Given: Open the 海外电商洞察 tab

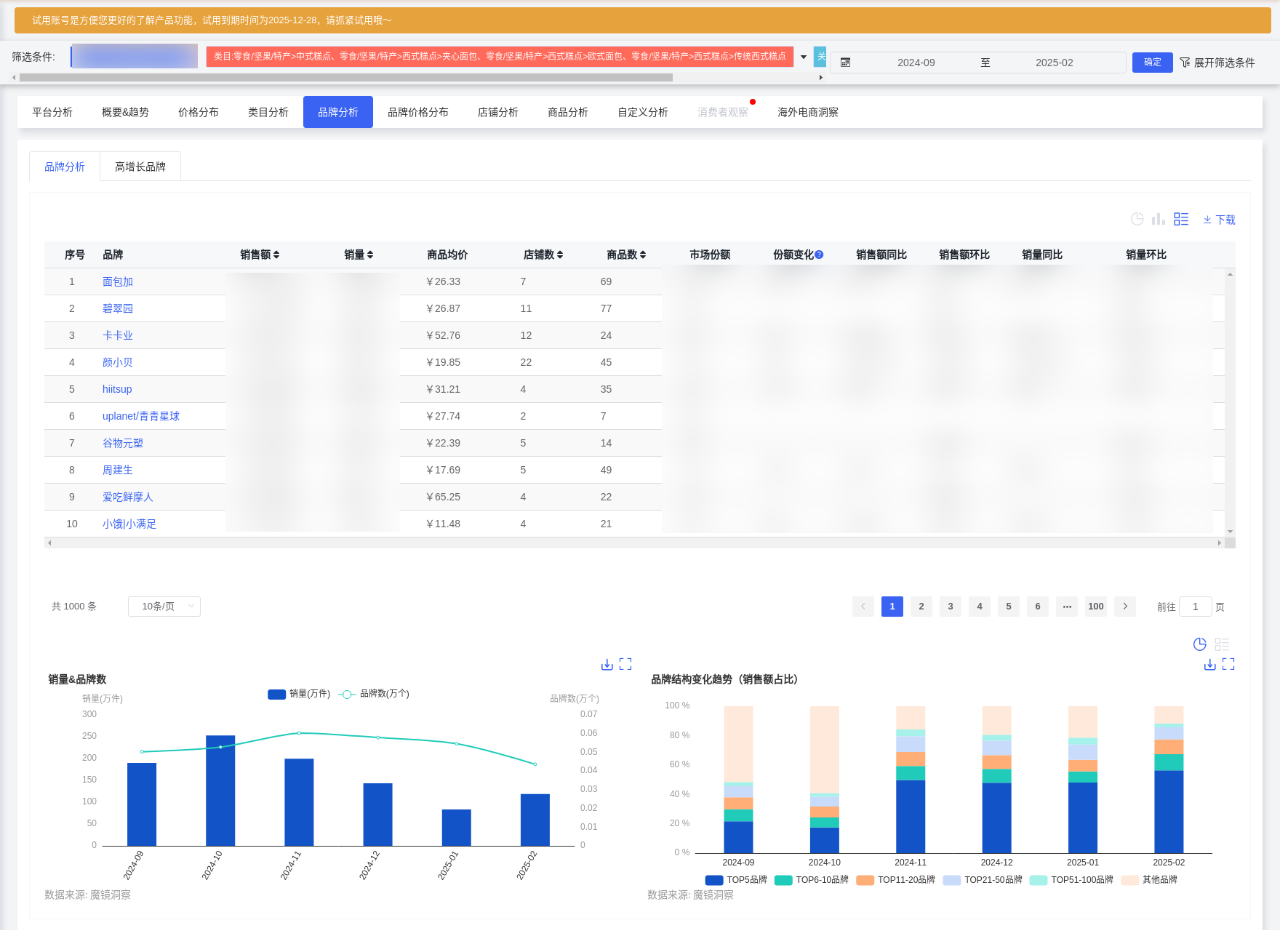Looking at the screenshot, I should 808,112.
